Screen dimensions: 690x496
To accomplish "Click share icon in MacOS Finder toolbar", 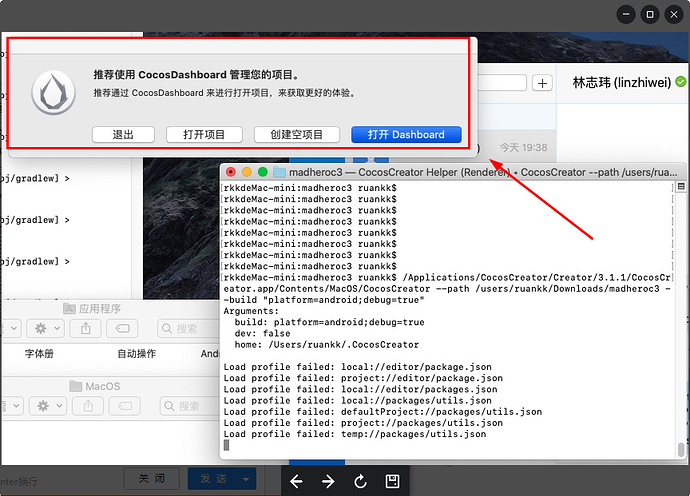I will pyautogui.click(x=88, y=406).
